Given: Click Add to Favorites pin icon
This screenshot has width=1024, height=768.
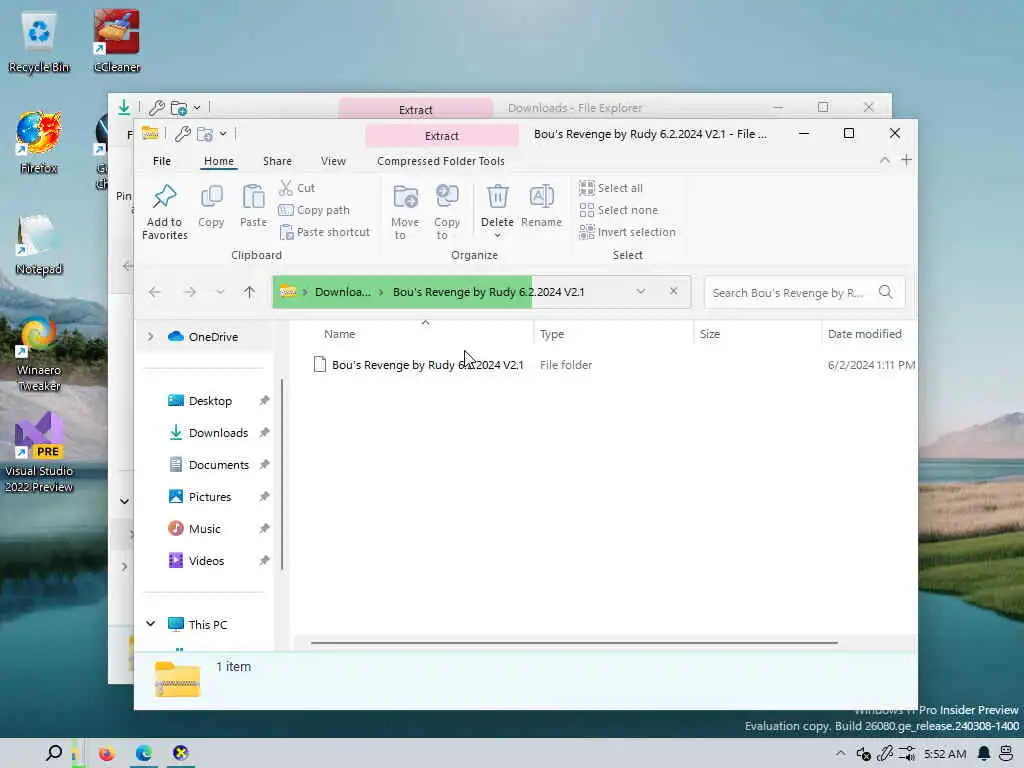Looking at the screenshot, I should (x=165, y=197).
